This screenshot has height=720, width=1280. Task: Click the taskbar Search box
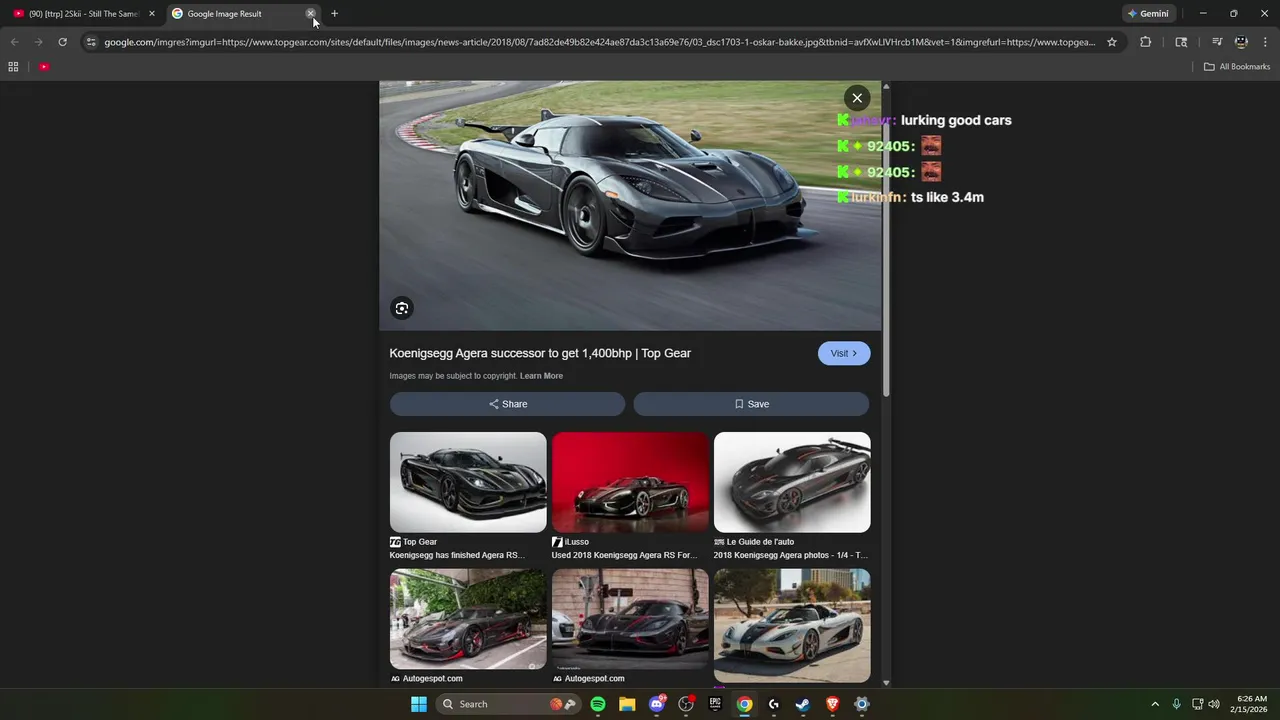(x=510, y=704)
